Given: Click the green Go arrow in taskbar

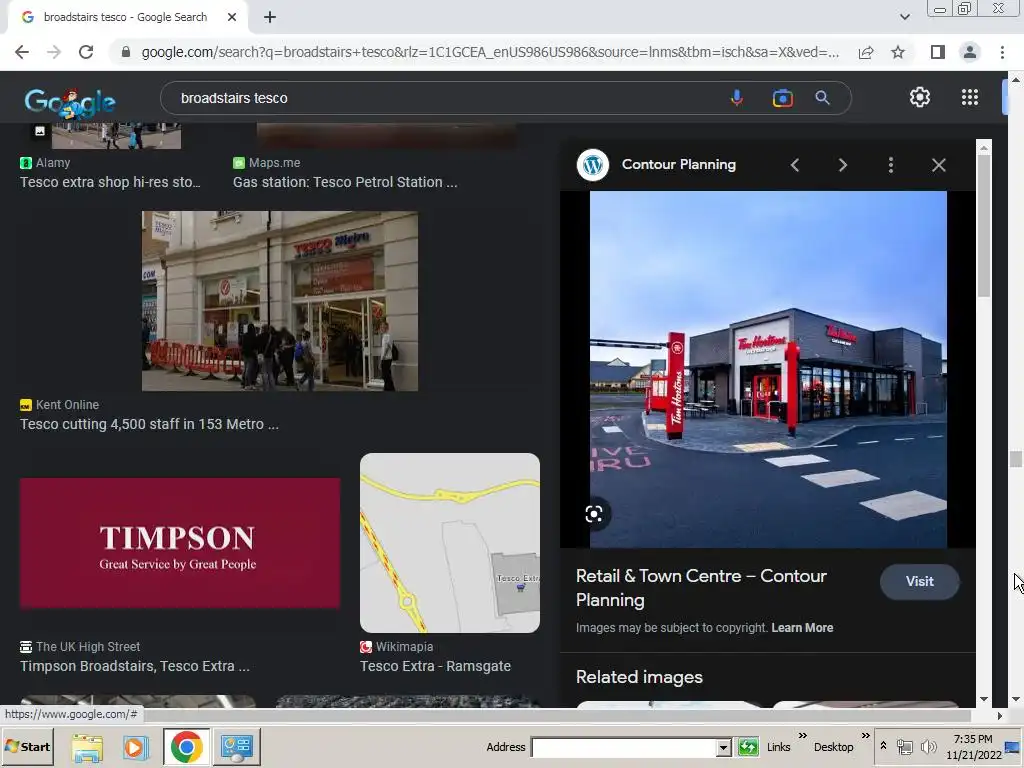Looking at the screenshot, I should coord(748,746).
